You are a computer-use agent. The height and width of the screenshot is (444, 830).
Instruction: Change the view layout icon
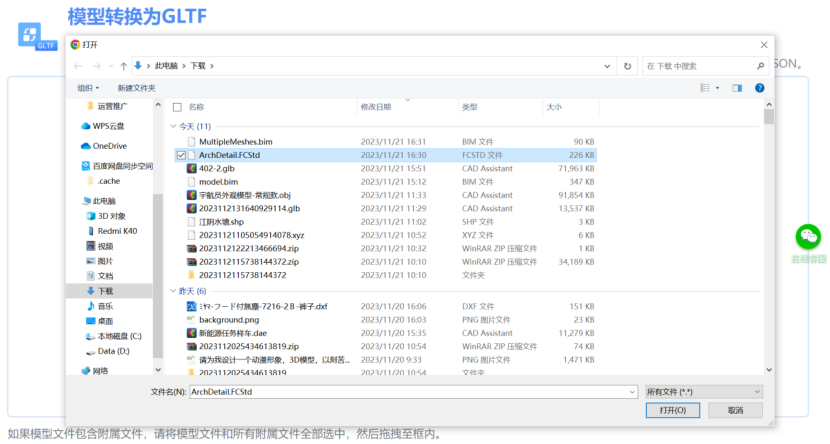coord(705,88)
